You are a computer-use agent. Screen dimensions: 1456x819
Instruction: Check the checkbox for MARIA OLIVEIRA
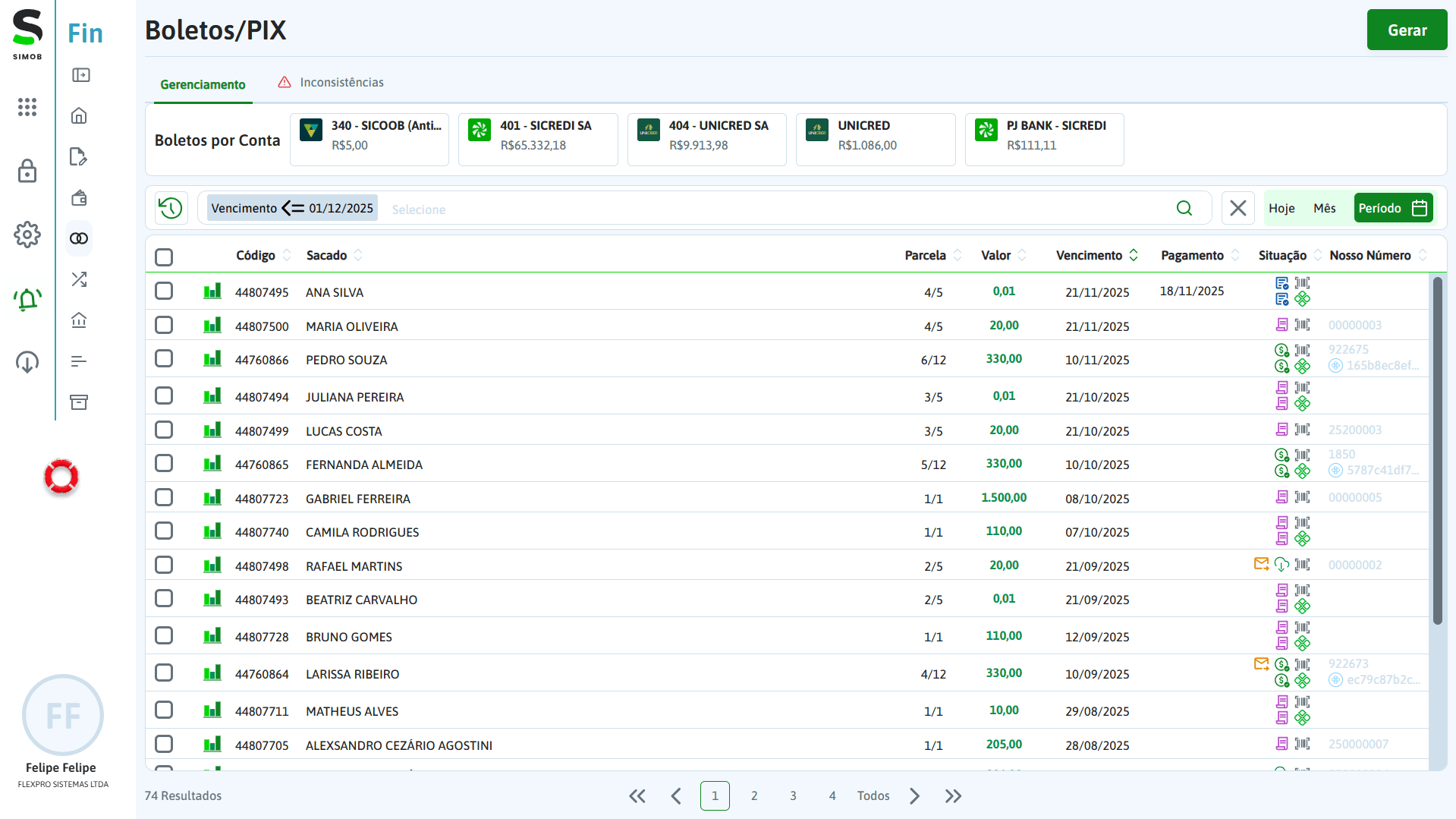click(x=164, y=324)
